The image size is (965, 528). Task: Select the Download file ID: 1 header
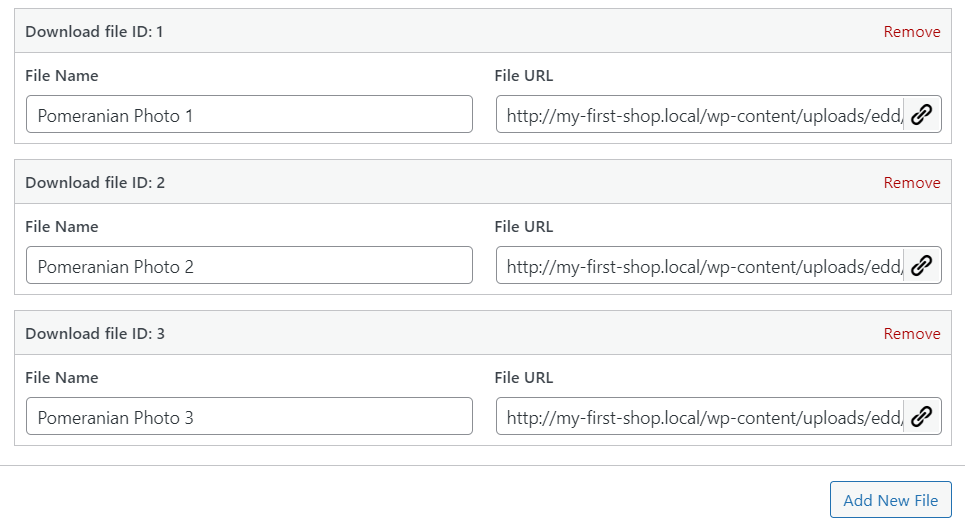point(482,31)
